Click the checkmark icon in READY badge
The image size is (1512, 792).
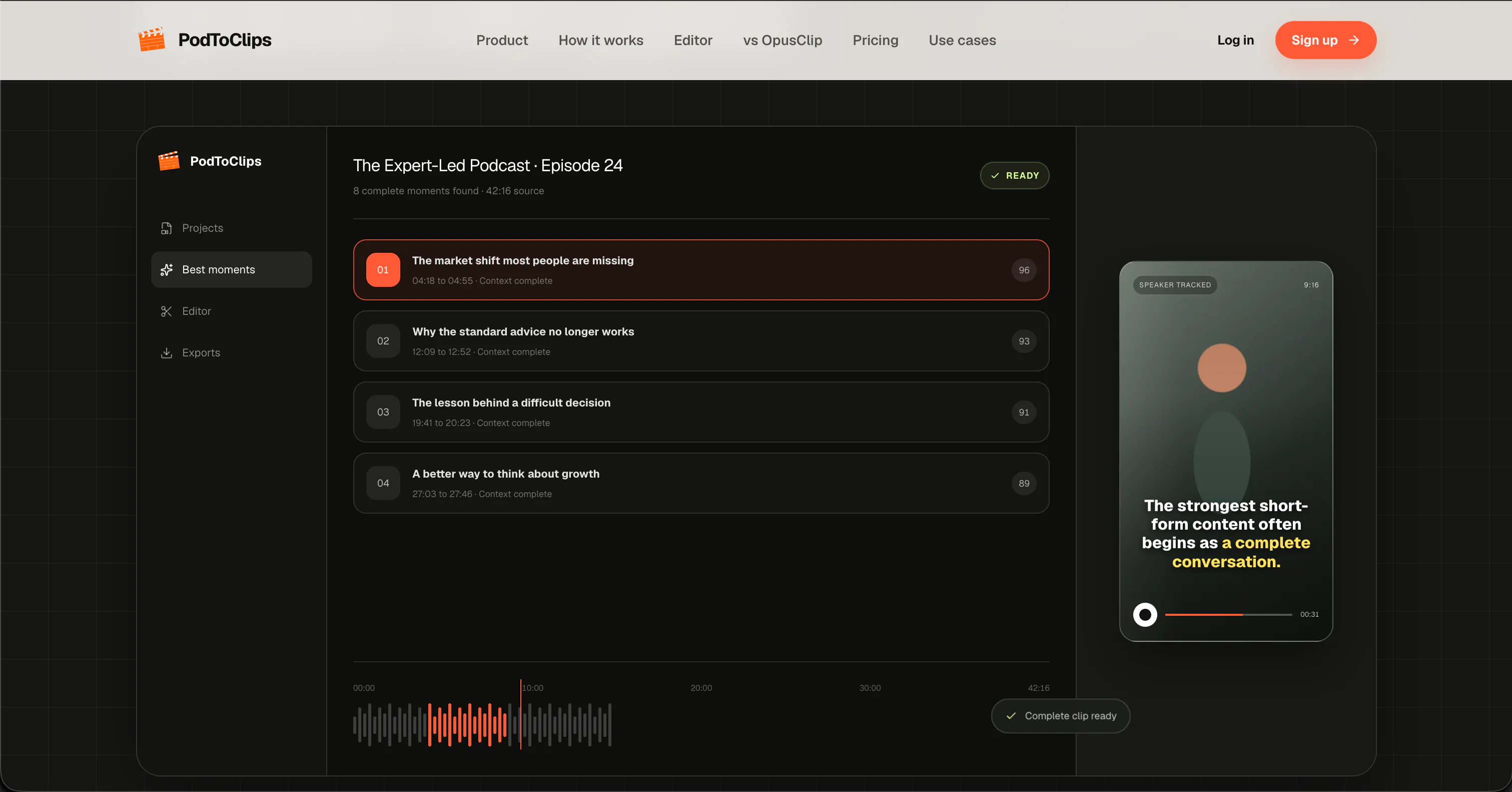[x=995, y=176]
